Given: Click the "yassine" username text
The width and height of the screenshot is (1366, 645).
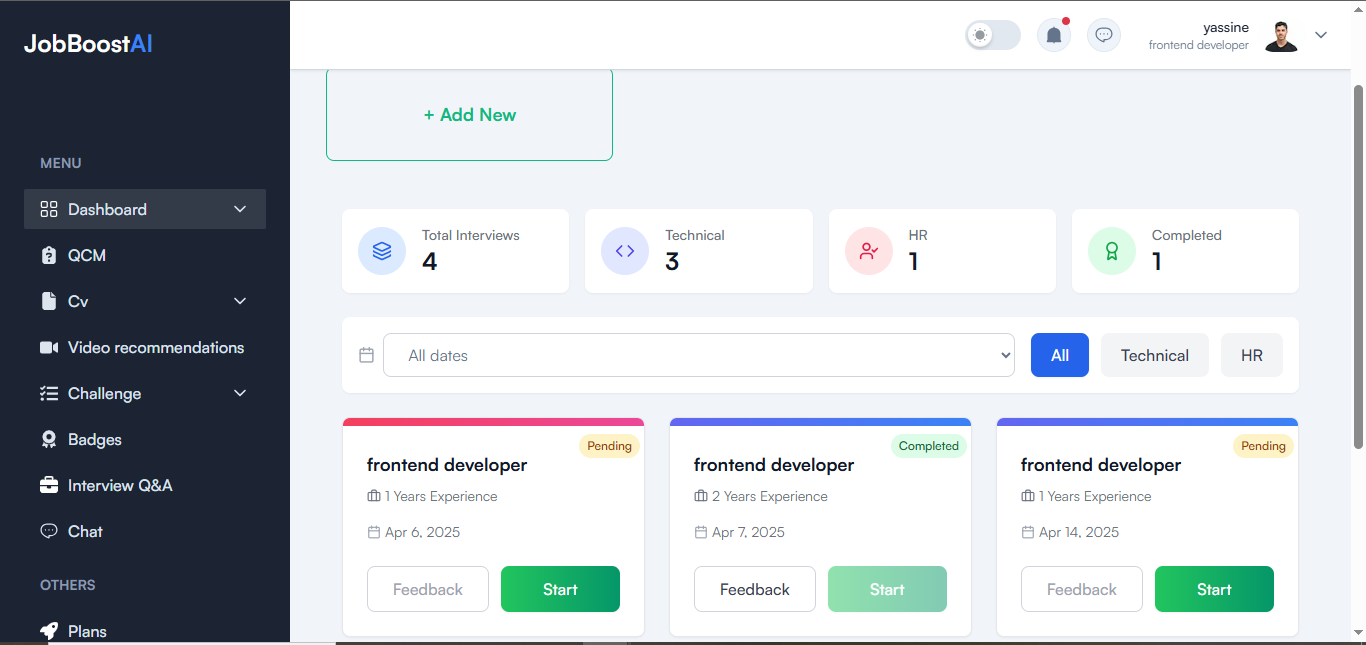Looking at the screenshot, I should 1226,27.
